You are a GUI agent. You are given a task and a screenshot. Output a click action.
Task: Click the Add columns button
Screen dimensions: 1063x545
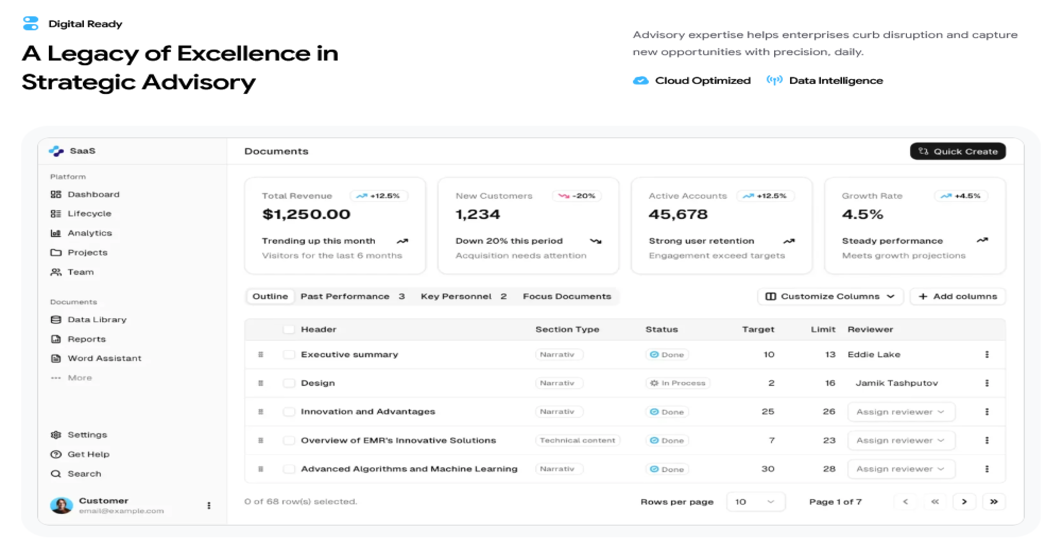tap(957, 296)
